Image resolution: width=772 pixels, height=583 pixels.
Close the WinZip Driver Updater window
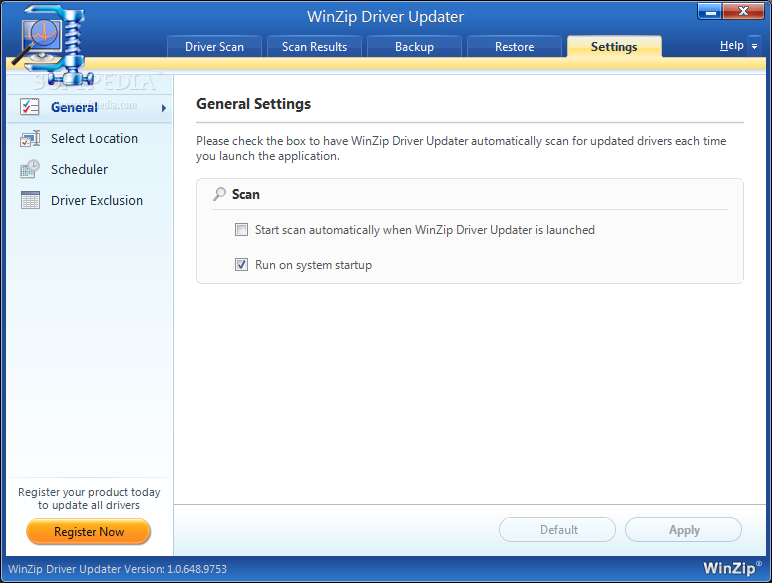pyautogui.click(x=743, y=12)
